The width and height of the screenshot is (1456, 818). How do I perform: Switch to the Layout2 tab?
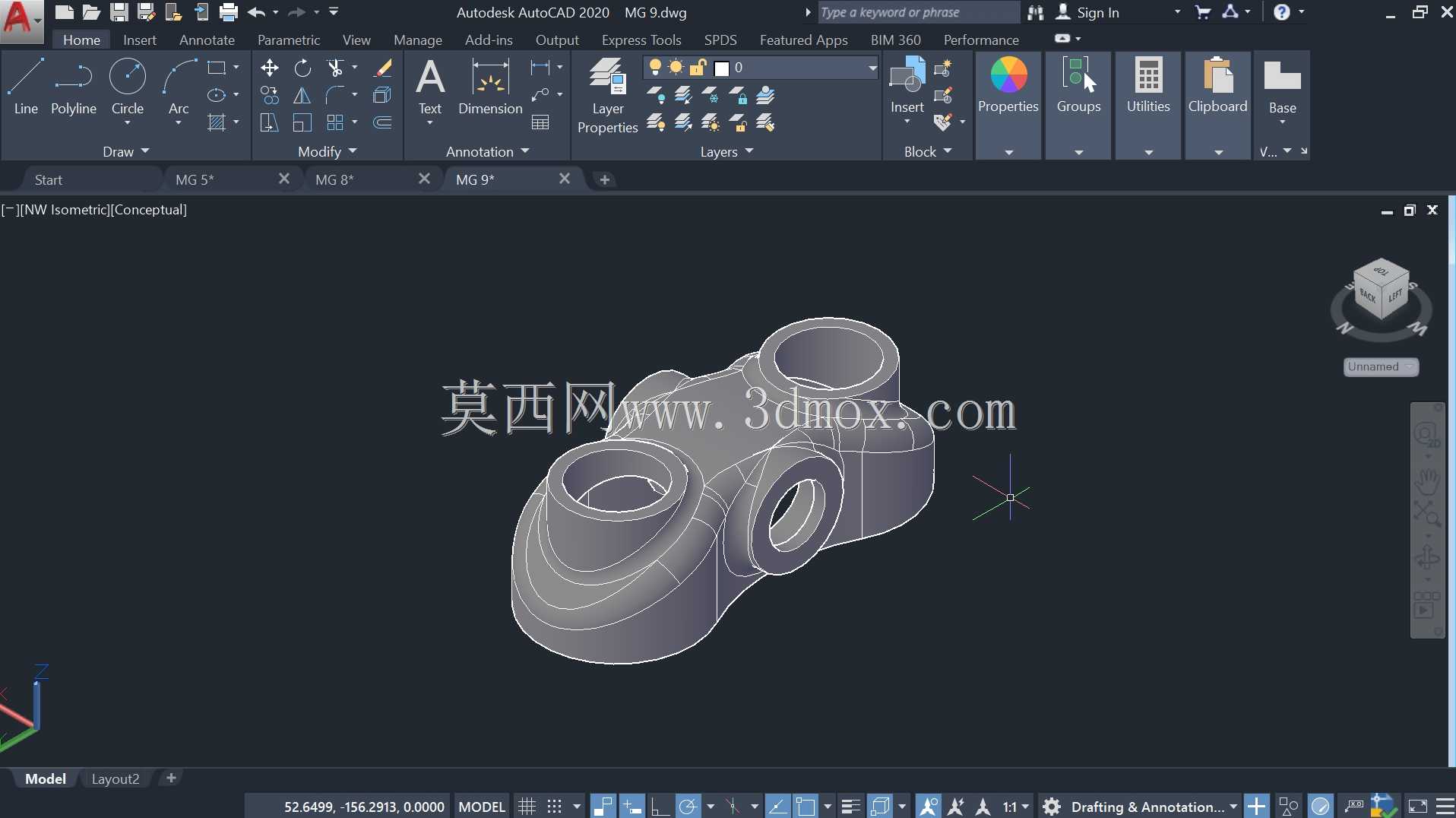[x=116, y=778]
